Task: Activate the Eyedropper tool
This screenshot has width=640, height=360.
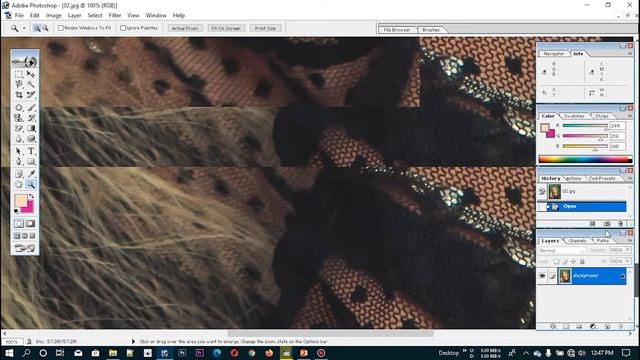Action: pyautogui.click(x=31, y=174)
